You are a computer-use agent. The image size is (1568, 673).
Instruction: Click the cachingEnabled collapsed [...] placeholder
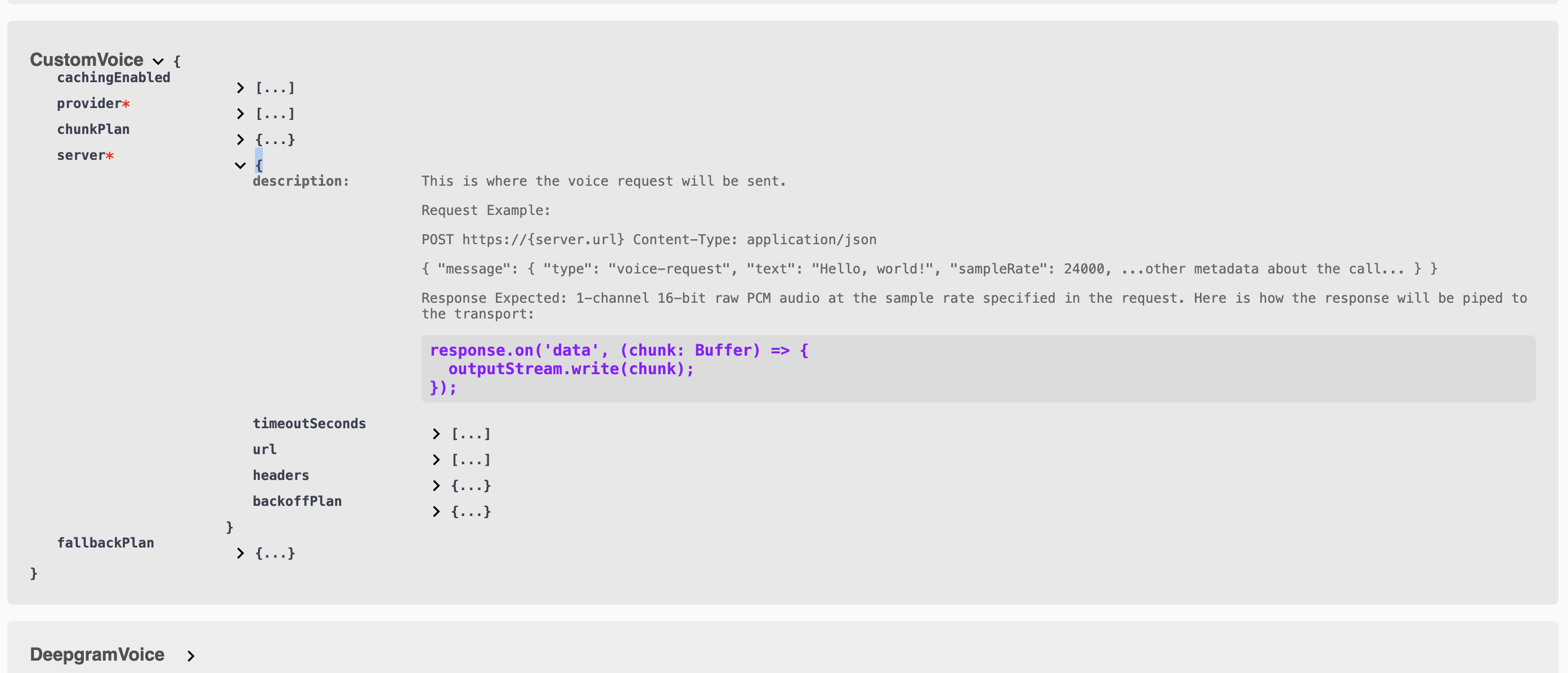[275, 88]
